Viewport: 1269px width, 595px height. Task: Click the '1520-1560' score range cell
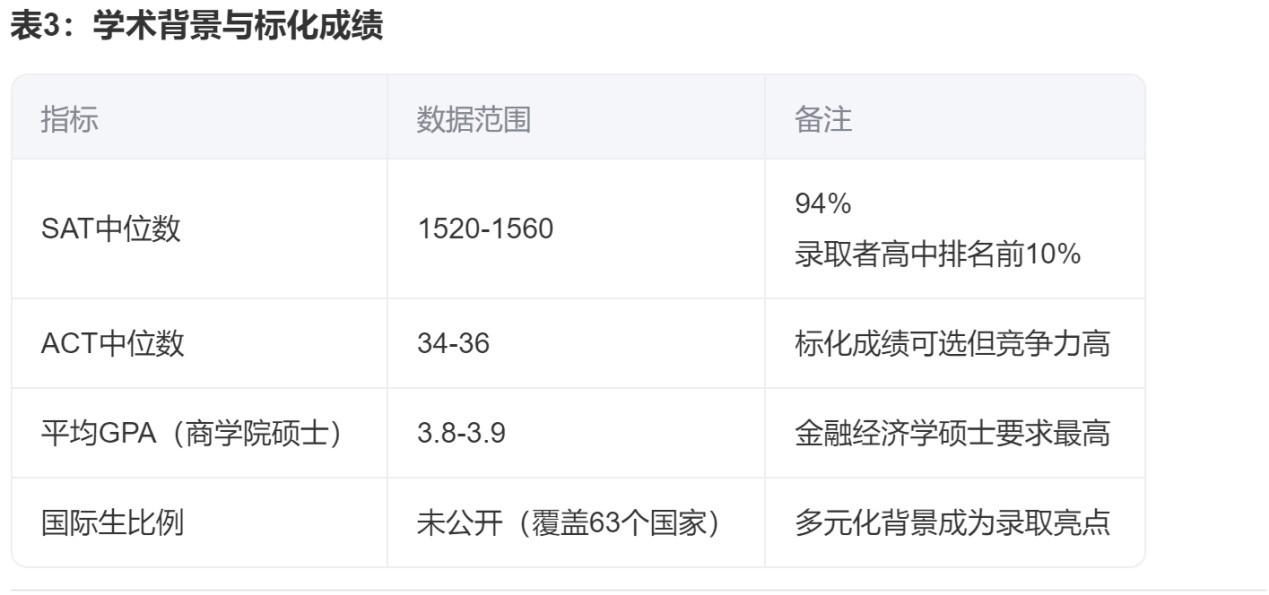pyautogui.click(x=485, y=229)
